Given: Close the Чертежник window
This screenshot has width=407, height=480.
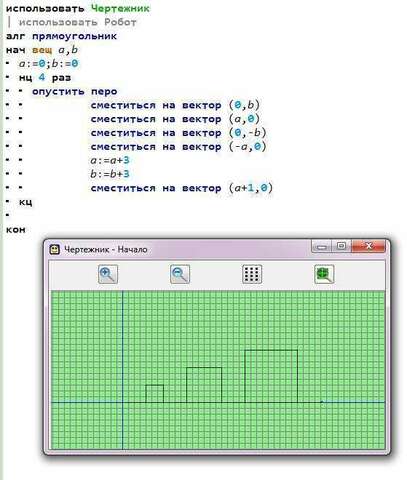Looking at the screenshot, I should point(368,246).
